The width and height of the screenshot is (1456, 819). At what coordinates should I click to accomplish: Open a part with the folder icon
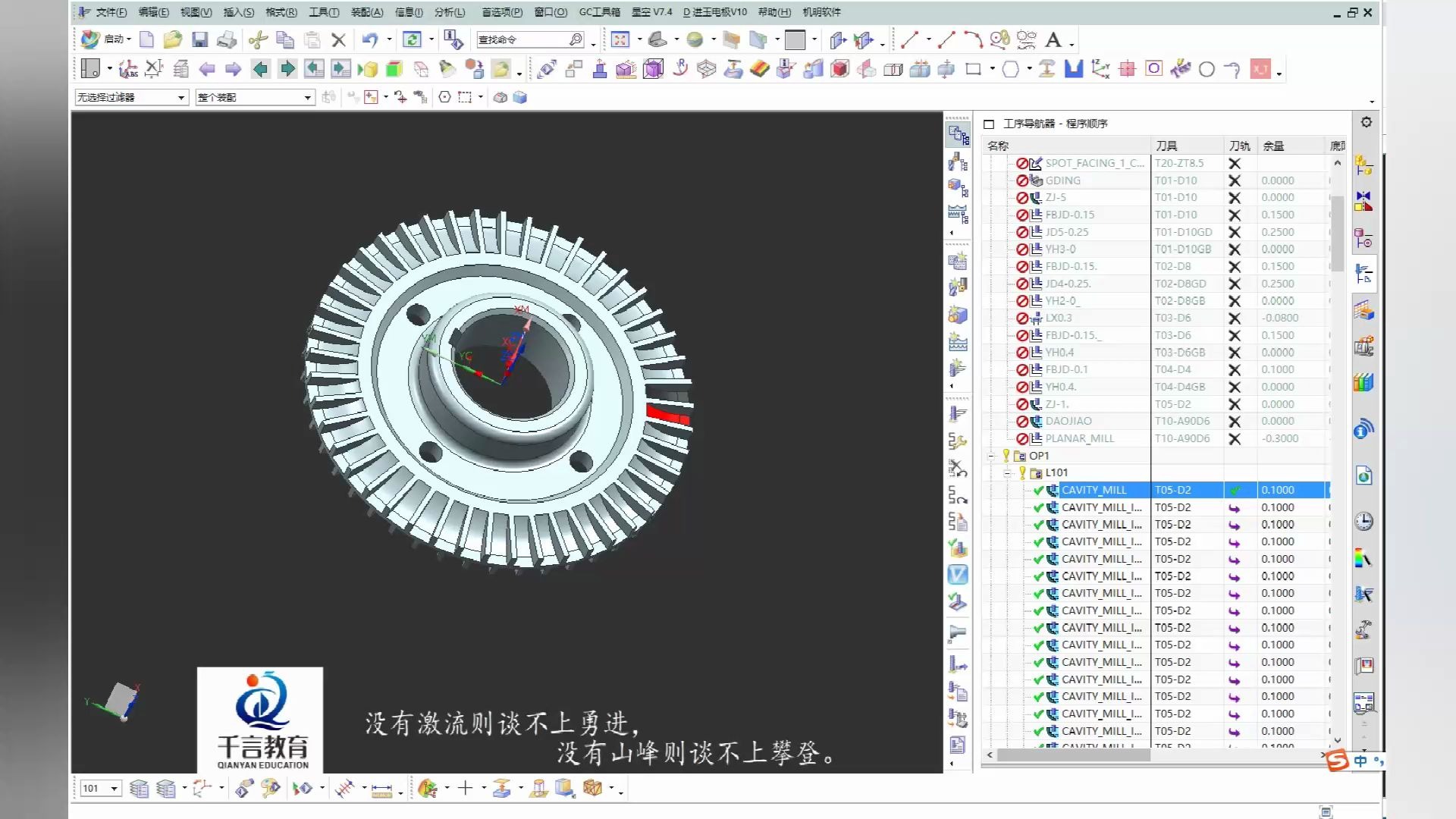click(173, 39)
